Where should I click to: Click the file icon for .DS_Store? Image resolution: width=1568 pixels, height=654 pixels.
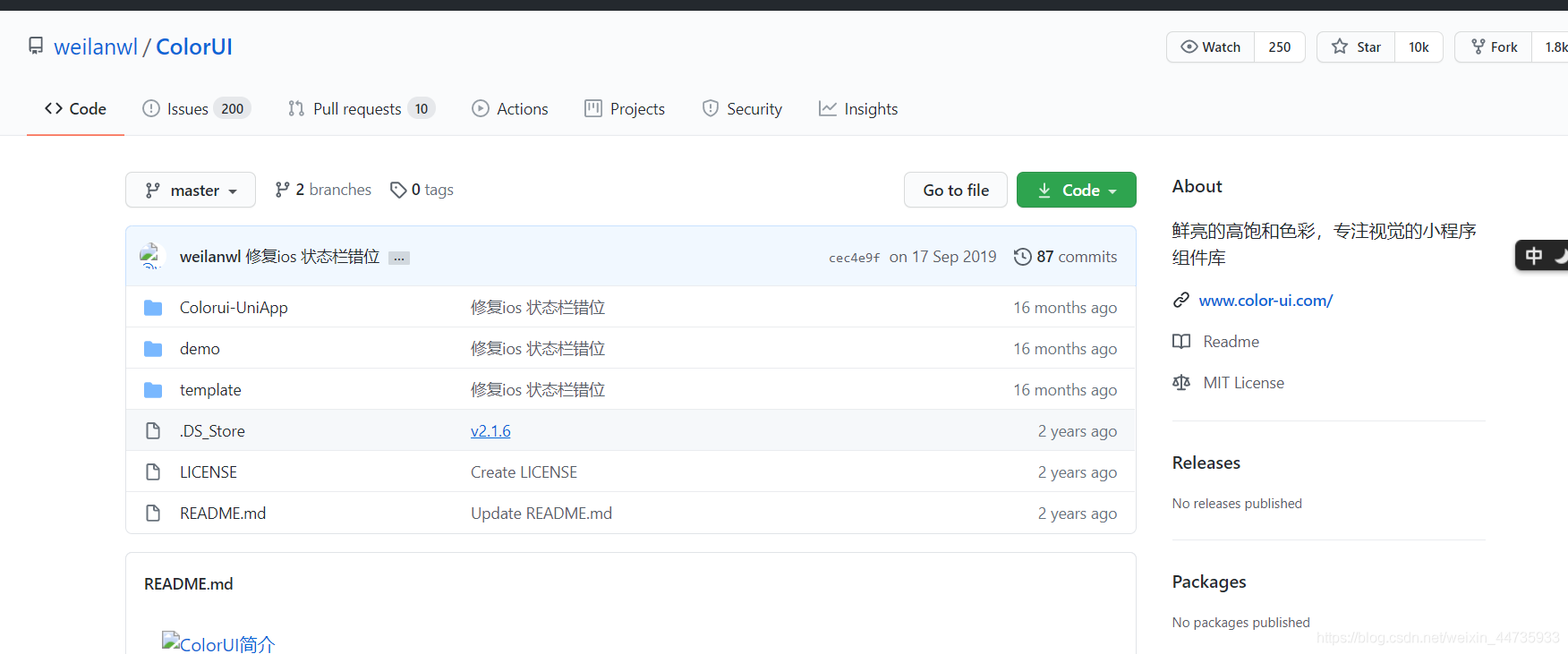tap(153, 431)
